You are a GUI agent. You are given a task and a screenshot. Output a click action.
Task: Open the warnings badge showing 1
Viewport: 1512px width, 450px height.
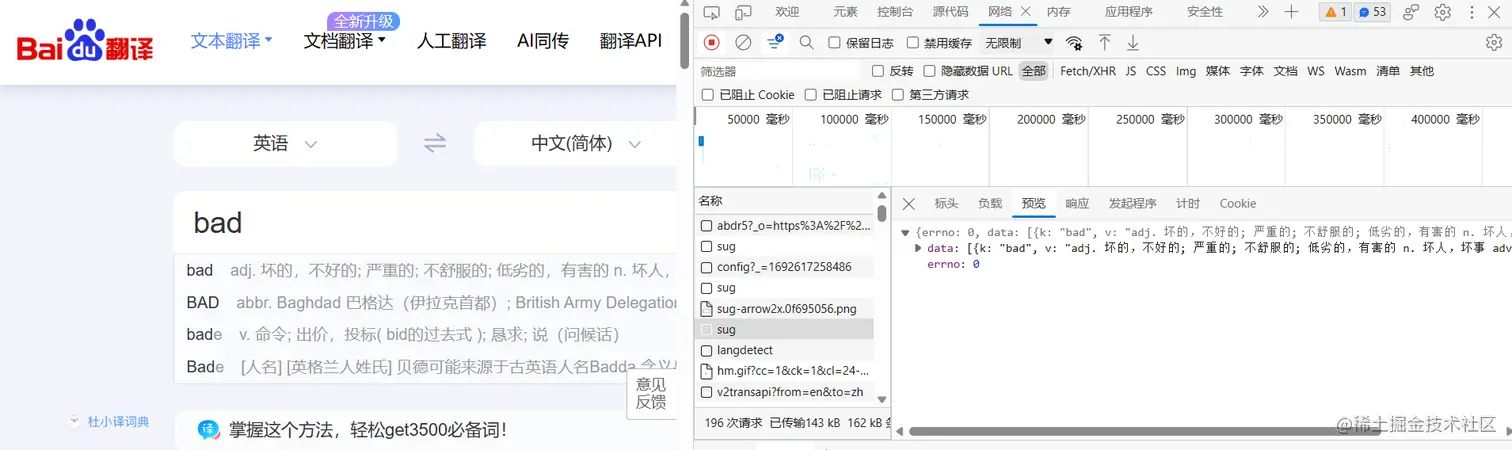[1335, 12]
